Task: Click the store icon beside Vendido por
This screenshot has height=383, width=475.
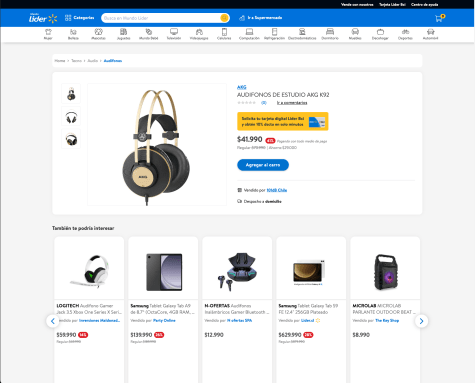Action: (x=239, y=190)
